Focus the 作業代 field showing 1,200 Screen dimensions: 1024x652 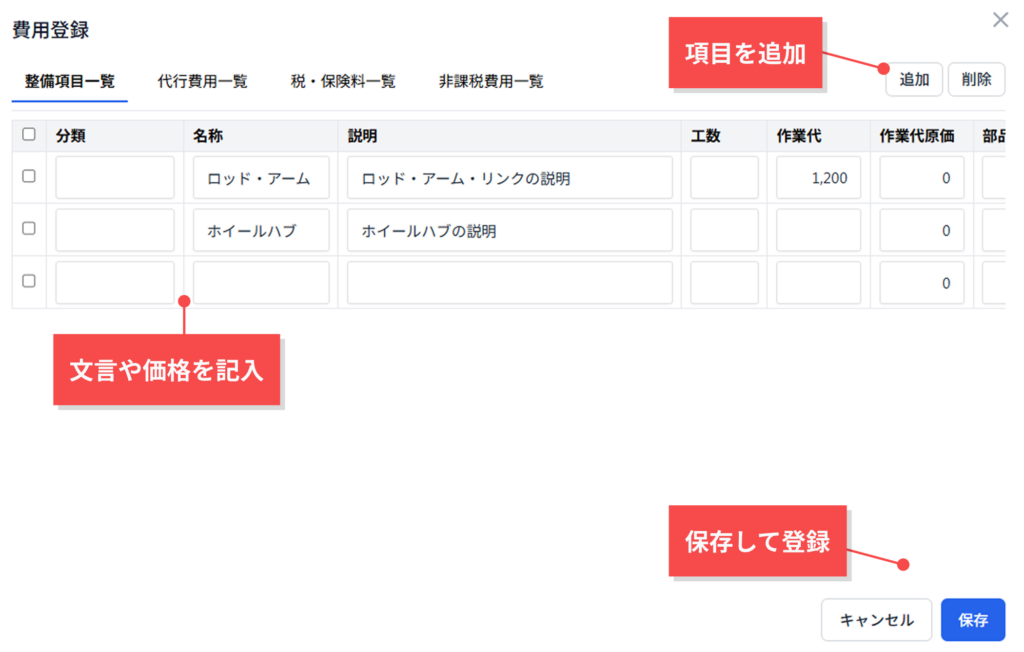[818, 178]
